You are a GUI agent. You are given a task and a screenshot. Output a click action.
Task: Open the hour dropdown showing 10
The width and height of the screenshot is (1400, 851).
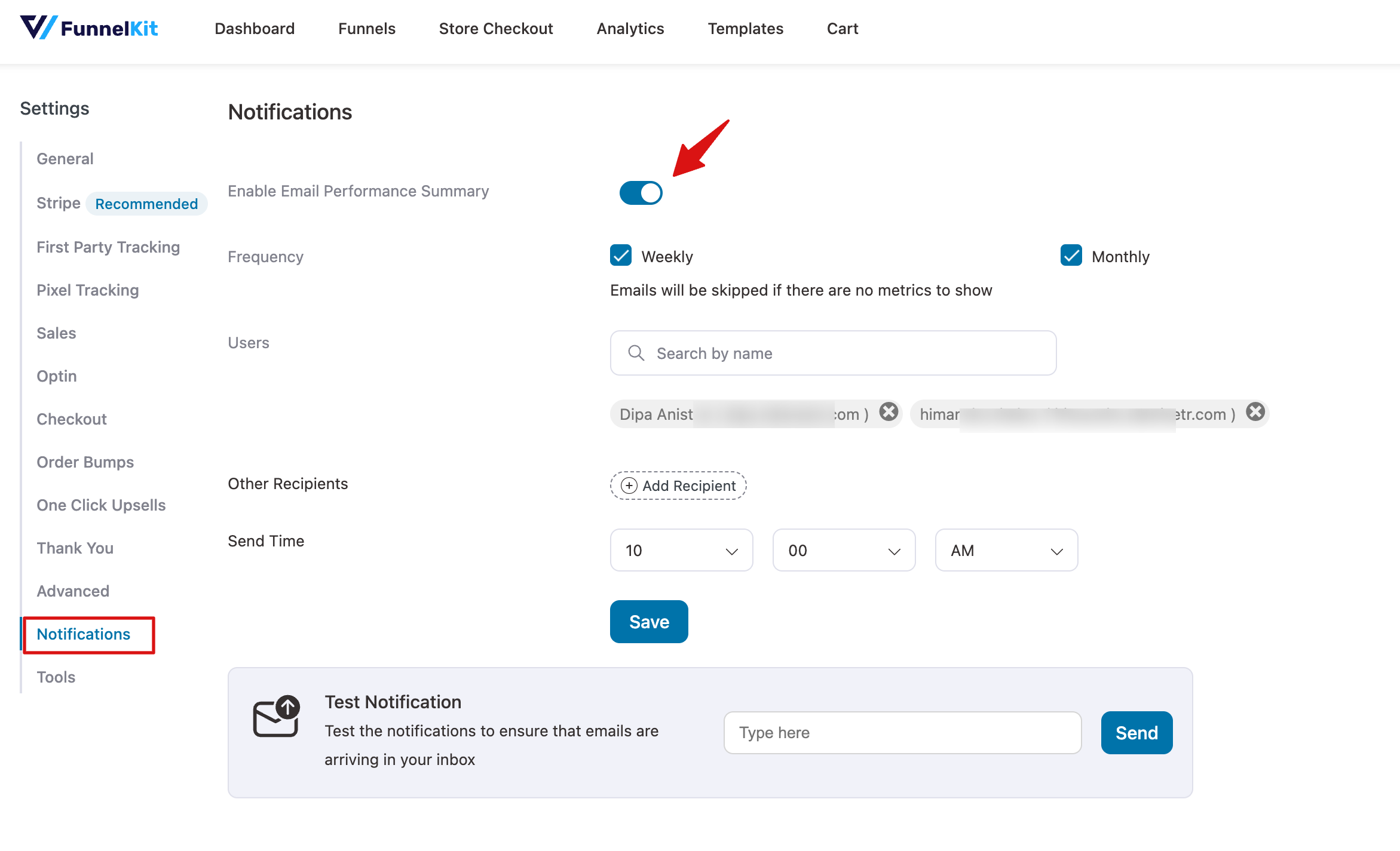pyautogui.click(x=681, y=550)
